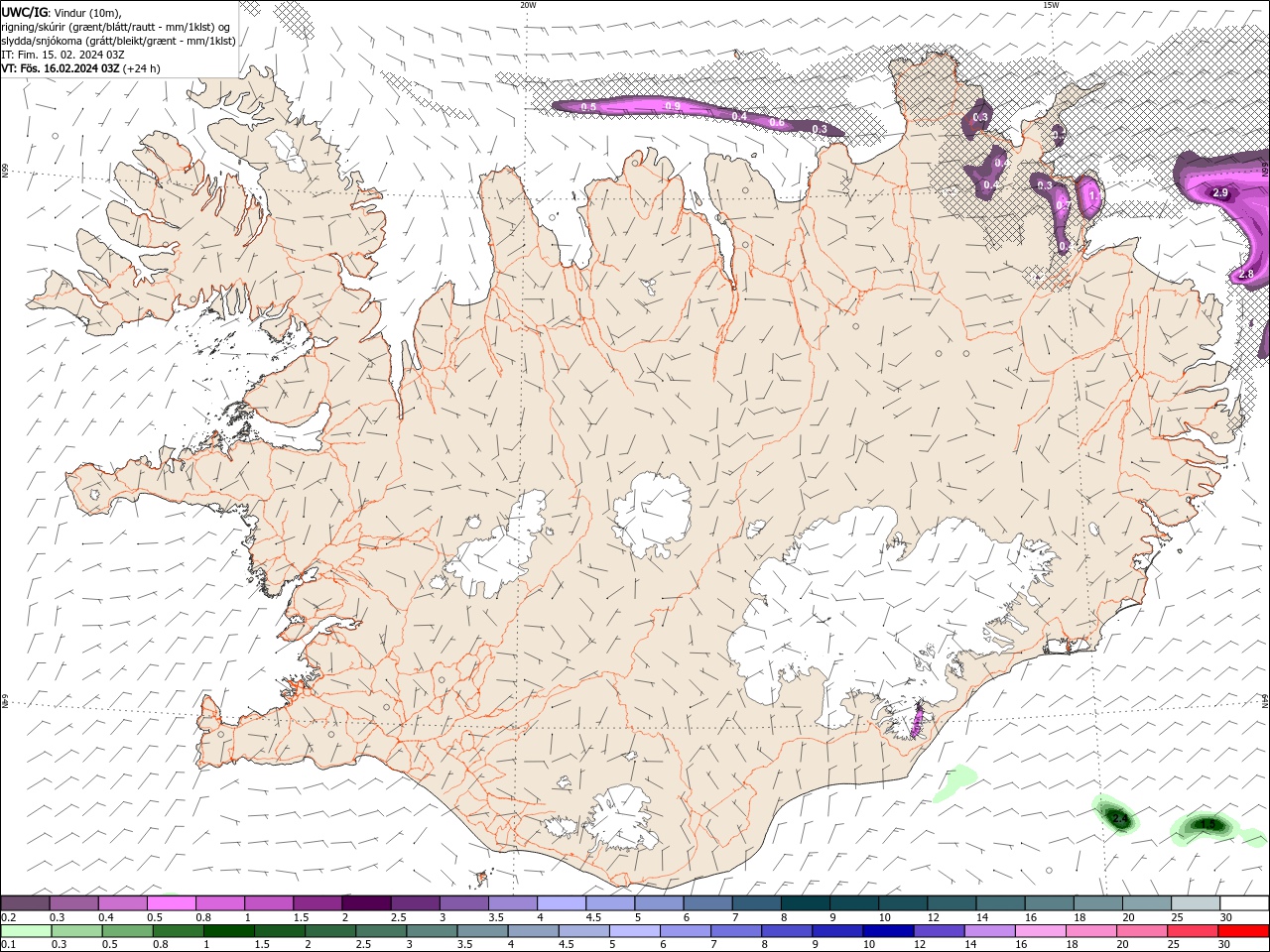1270x952 pixels.
Task: Click the plum 0.2–0.3 swatch in upper legend row
Action: (x=26, y=903)
